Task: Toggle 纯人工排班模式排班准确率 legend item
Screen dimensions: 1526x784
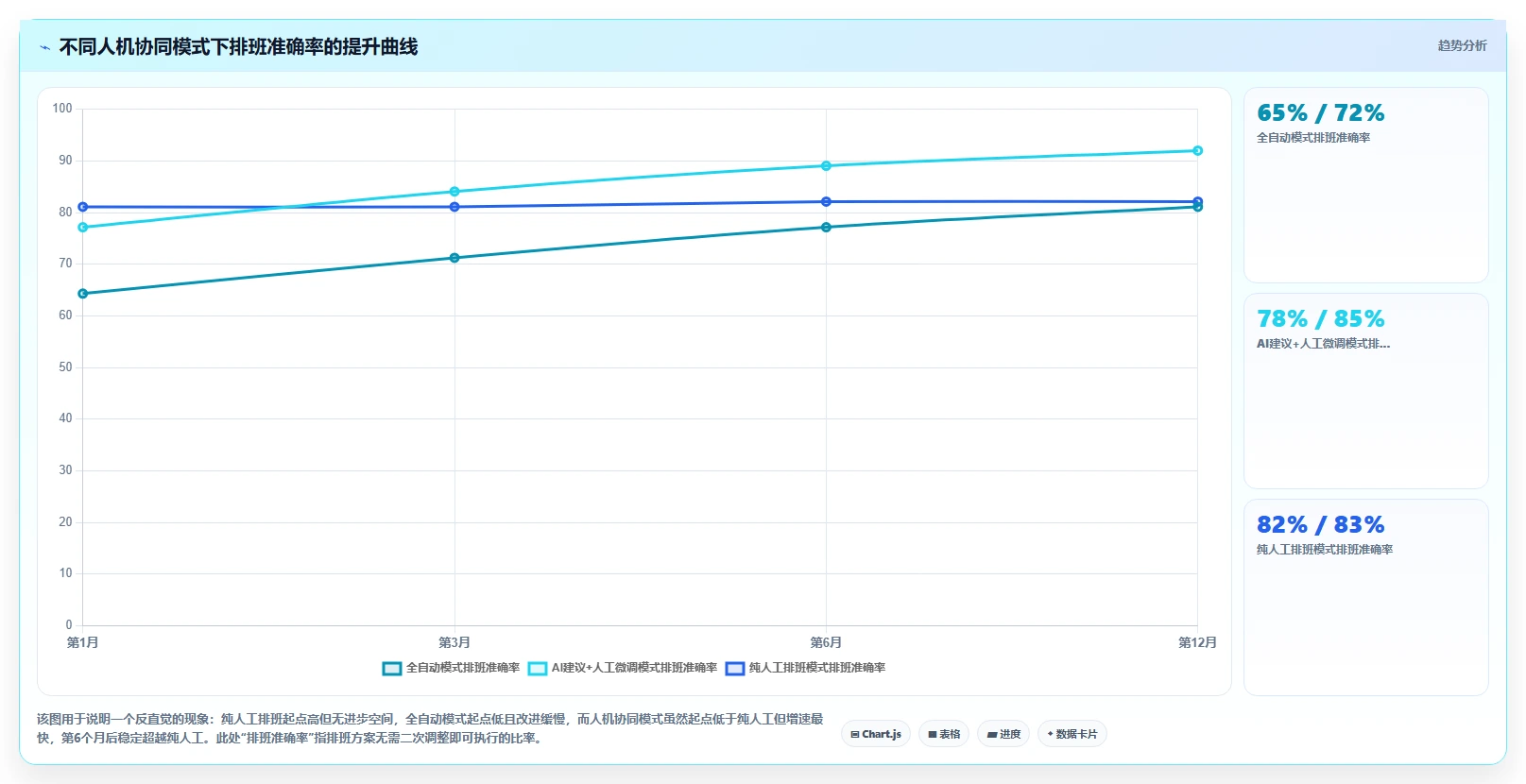Action: tap(805, 668)
